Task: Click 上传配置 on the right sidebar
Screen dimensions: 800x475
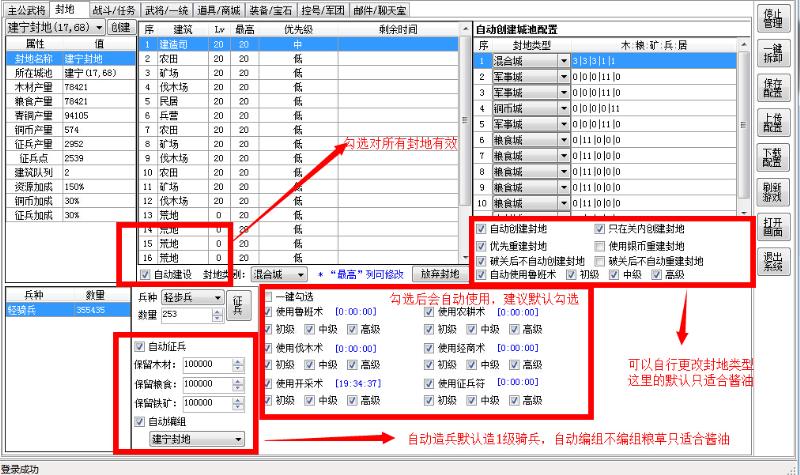Action: pyautogui.click(x=771, y=123)
